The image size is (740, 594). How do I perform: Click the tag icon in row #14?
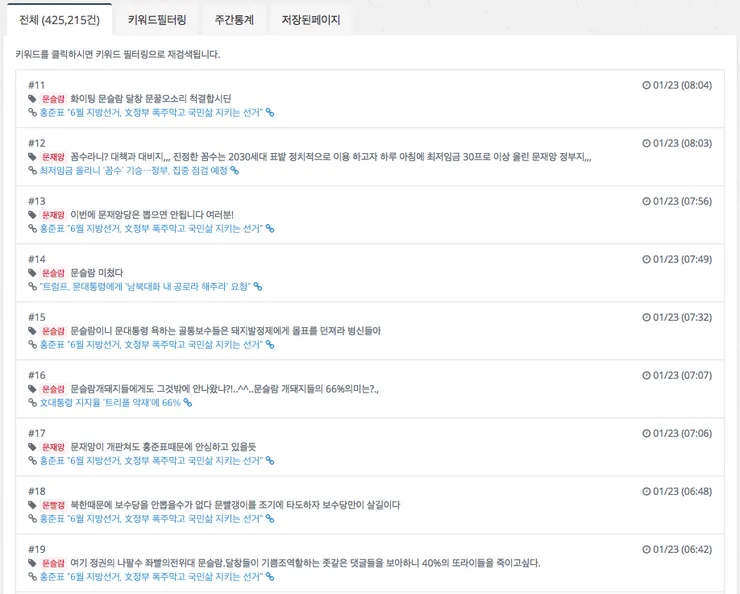click(32, 273)
